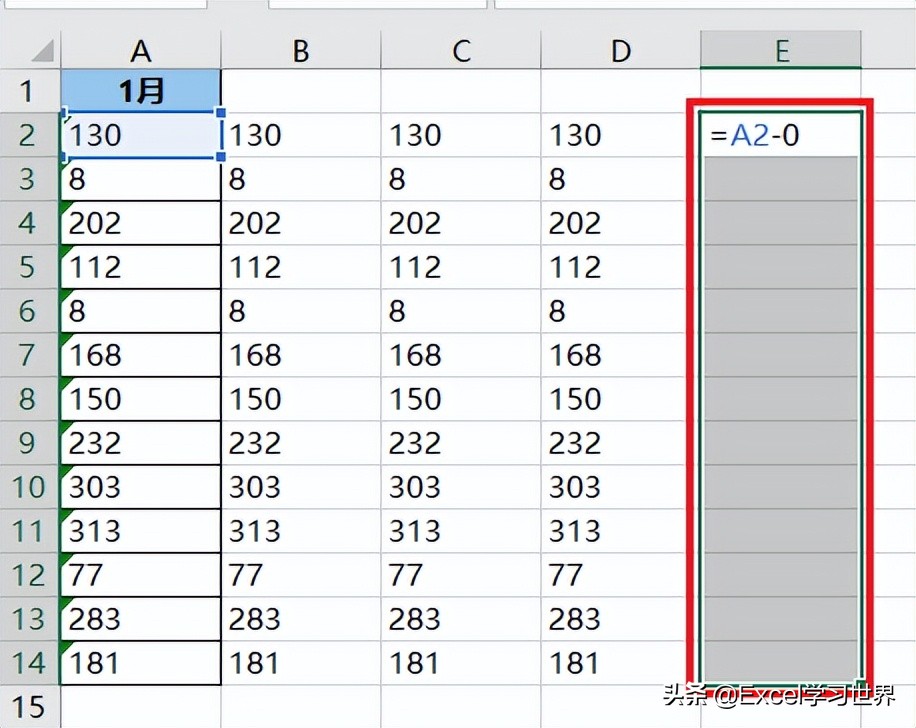Click cell A13 containing 283

141,619
